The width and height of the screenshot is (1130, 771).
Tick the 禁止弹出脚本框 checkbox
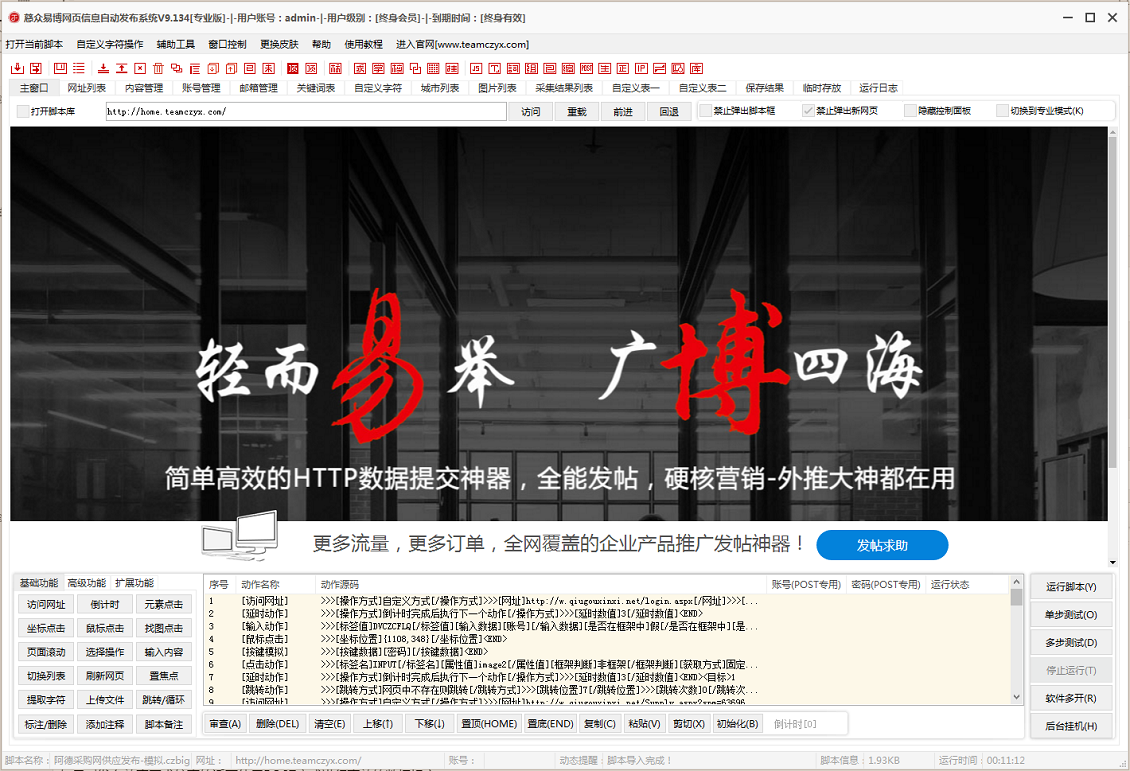click(x=706, y=111)
